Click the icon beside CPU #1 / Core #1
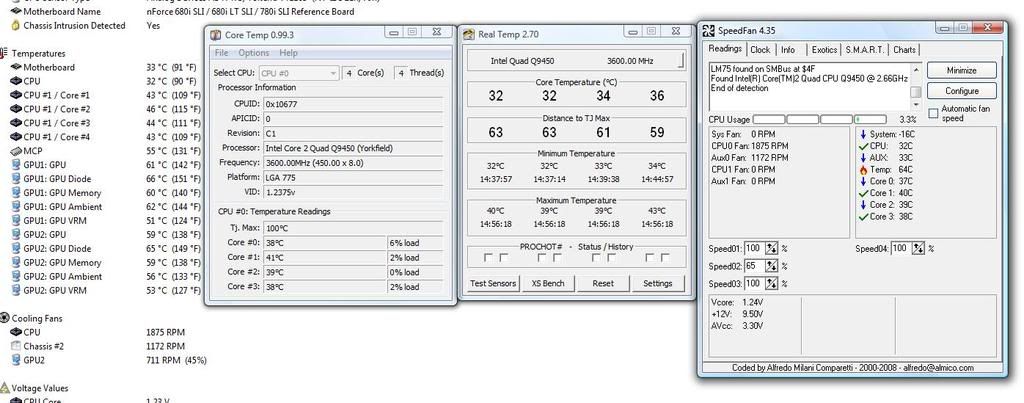This screenshot has width=1024, height=403. [x=16, y=95]
